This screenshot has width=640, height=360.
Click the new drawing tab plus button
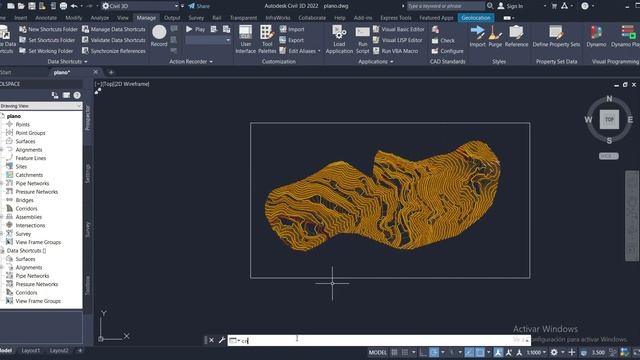click(111, 72)
